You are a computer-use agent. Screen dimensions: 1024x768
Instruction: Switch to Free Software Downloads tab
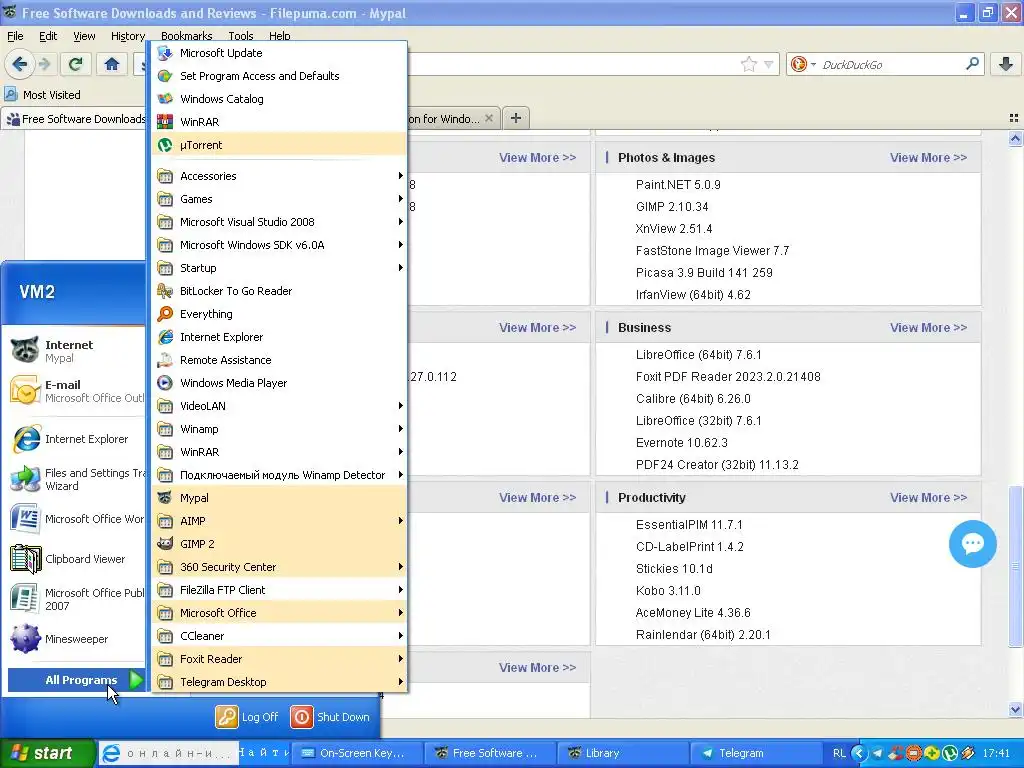74,119
